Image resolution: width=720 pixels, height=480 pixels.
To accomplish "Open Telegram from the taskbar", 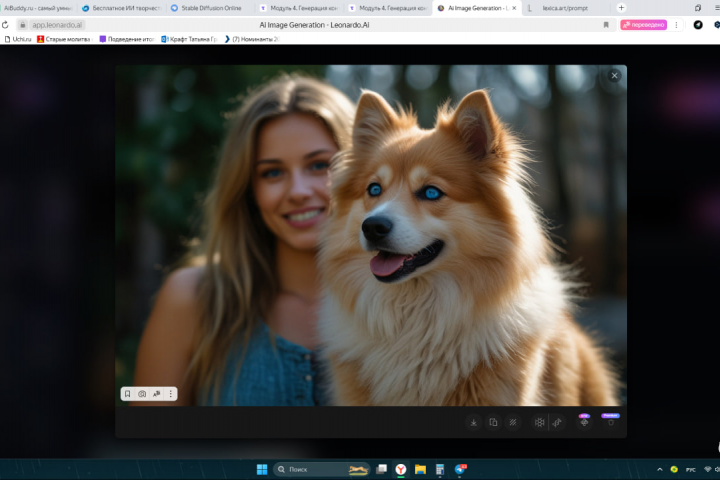I will tap(460, 469).
